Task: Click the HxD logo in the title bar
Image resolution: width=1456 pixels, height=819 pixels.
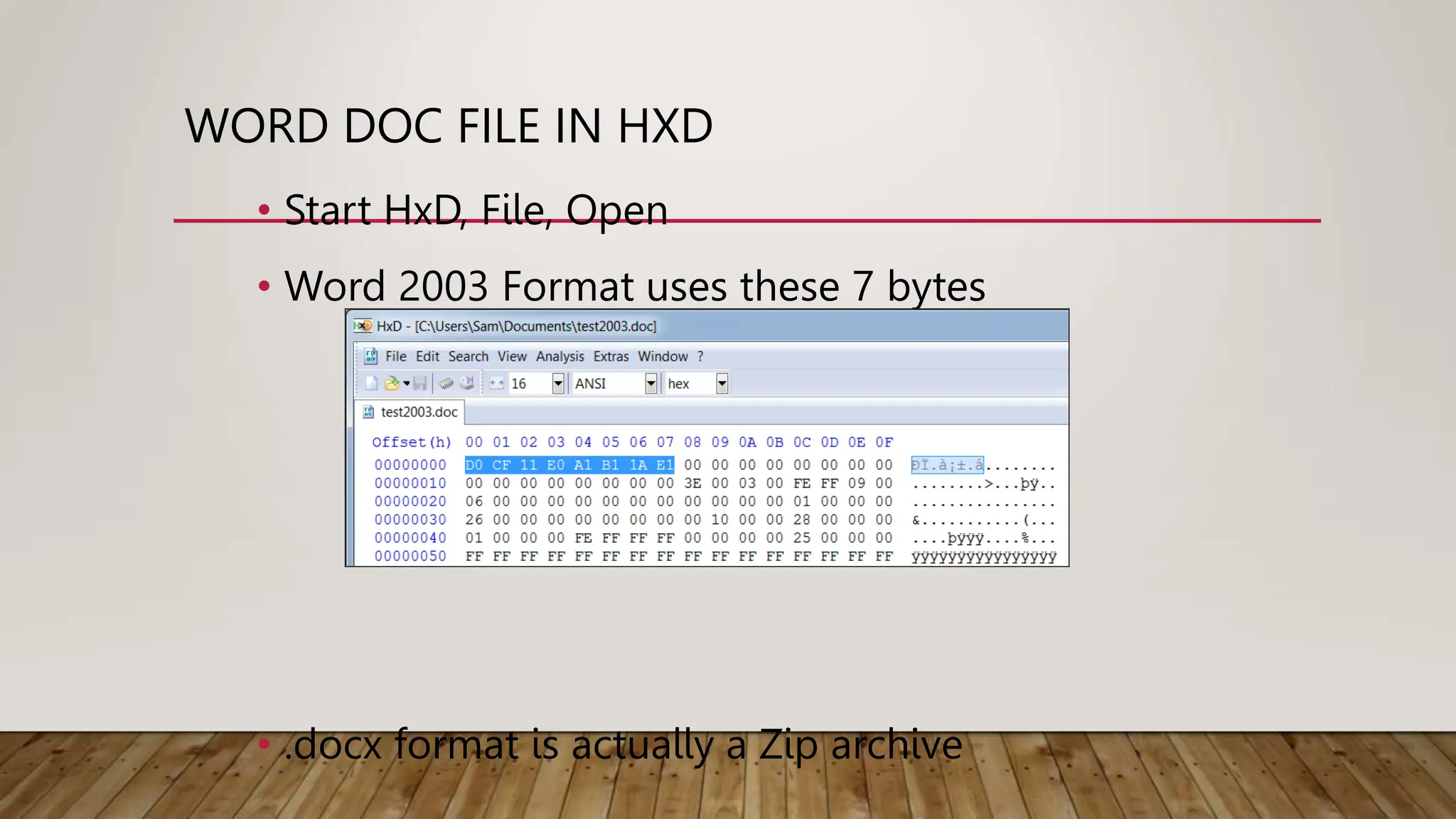Action: coord(363,326)
